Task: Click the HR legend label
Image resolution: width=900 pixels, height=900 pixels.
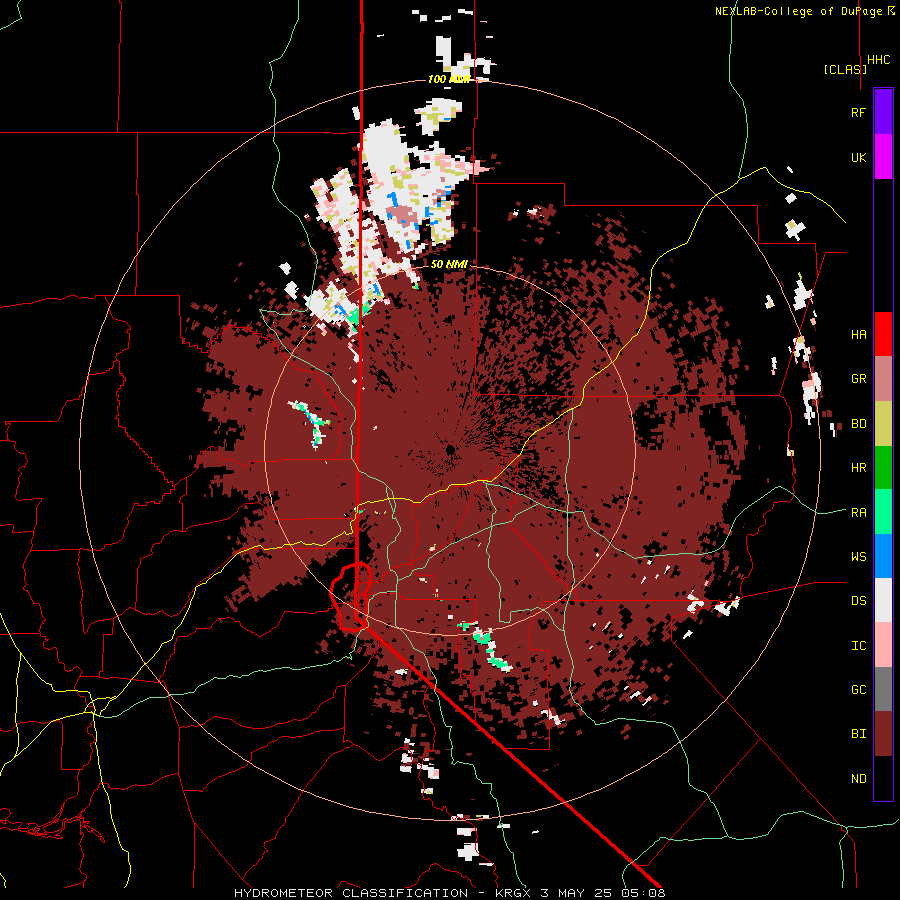Action: [x=858, y=468]
